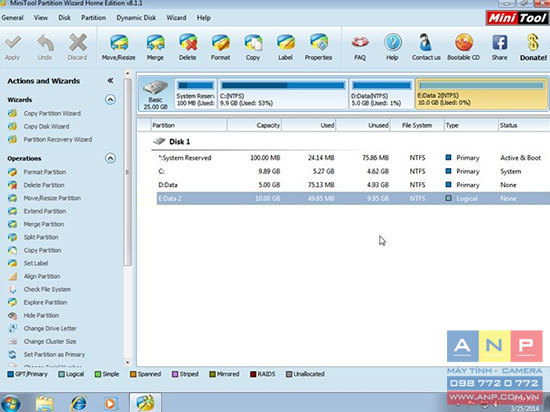Collapse the Operations section
This screenshot has width=550, height=412.
(x=110, y=158)
